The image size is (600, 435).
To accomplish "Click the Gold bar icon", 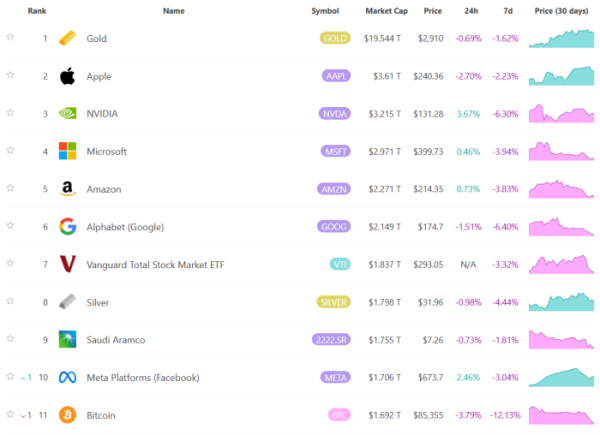I will [x=67, y=38].
